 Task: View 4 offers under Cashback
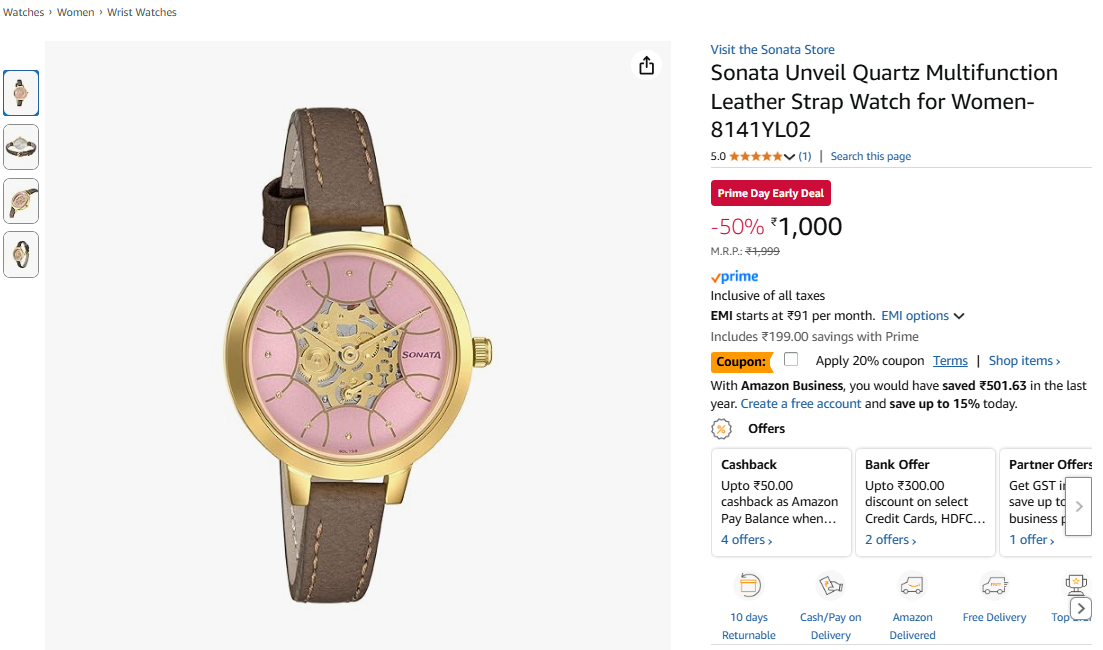746,540
